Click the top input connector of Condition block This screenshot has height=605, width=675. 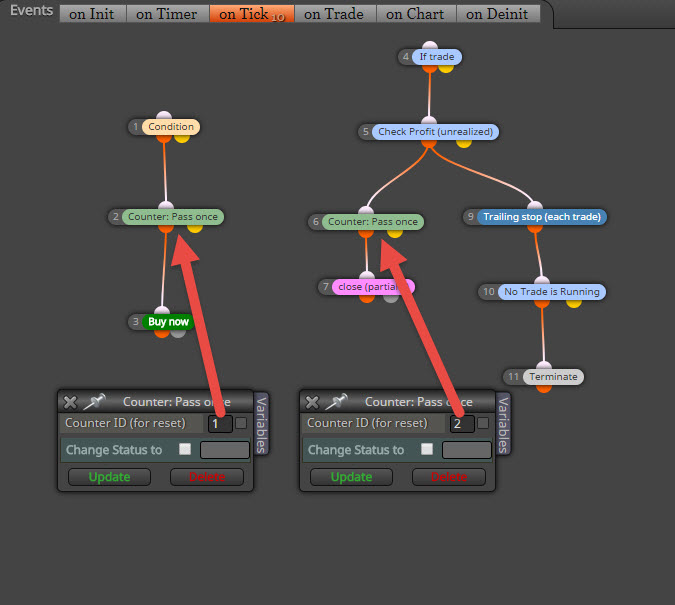pyautogui.click(x=164, y=115)
